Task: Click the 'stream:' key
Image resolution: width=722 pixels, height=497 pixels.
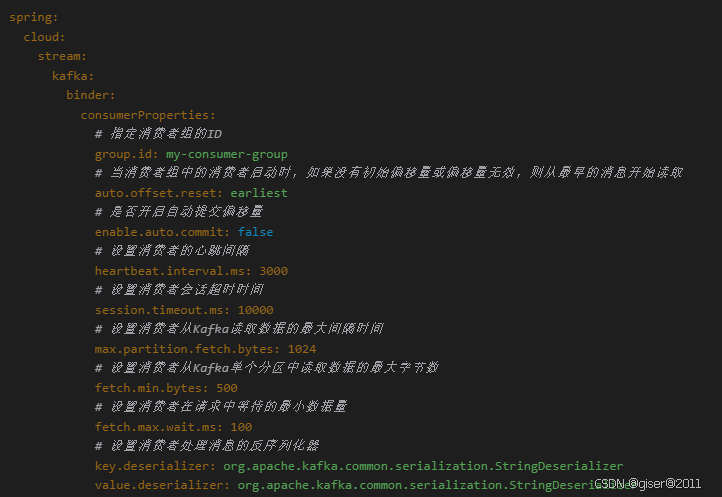Action: [62, 56]
